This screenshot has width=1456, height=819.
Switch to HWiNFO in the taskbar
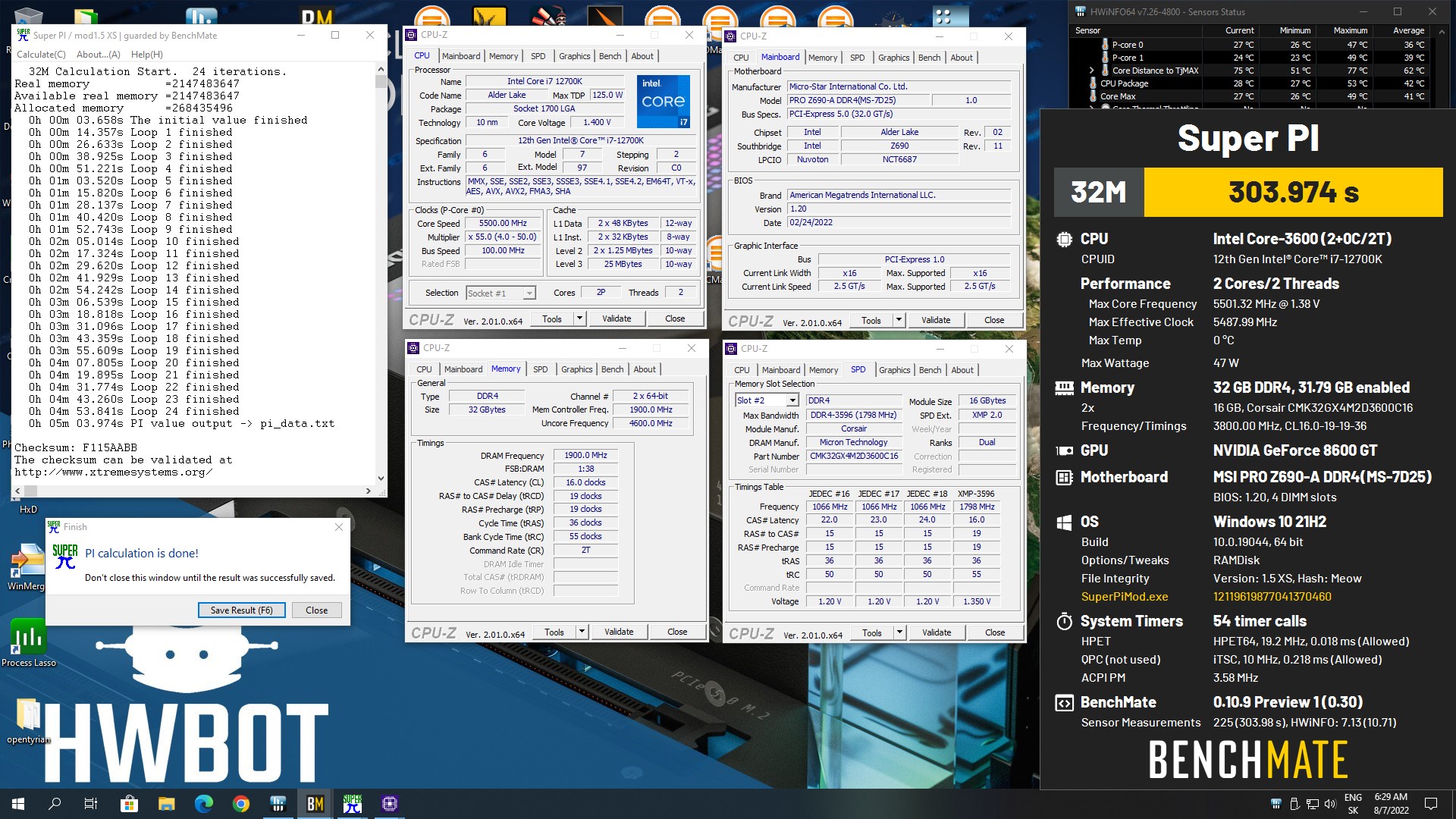click(278, 804)
